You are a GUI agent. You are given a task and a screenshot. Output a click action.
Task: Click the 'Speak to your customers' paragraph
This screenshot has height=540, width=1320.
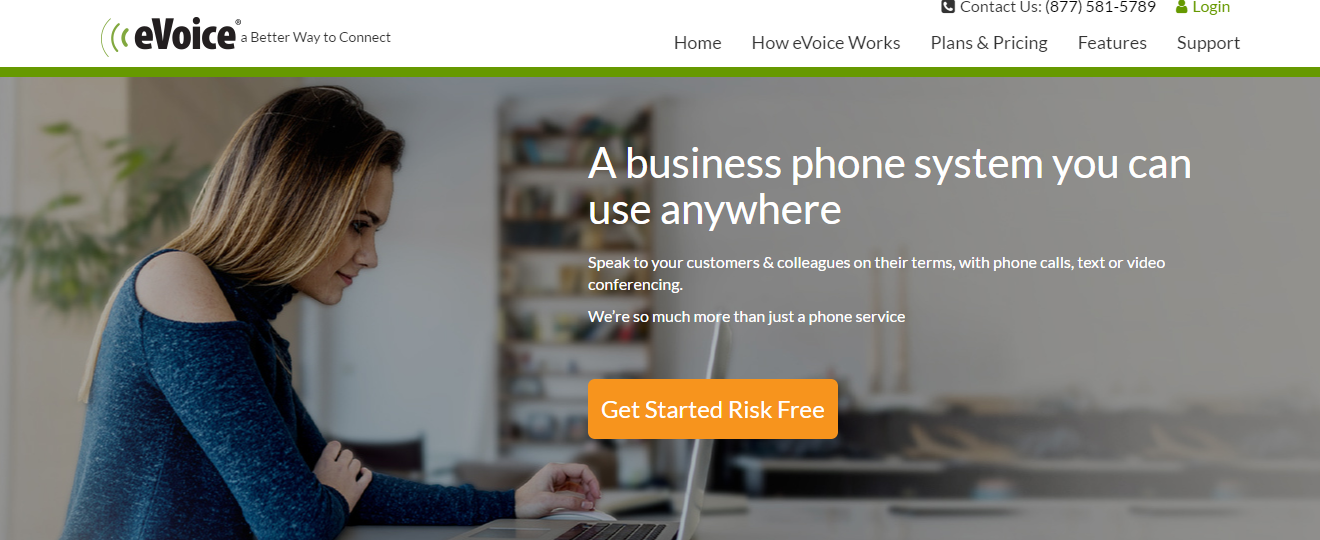pyautogui.click(x=877, y=273)
